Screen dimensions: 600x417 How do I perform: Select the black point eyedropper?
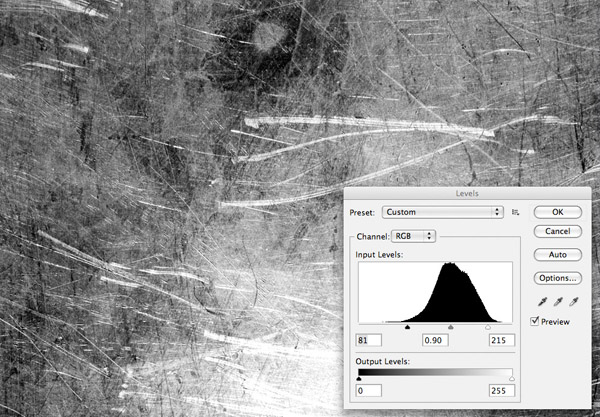coord(542,302)
